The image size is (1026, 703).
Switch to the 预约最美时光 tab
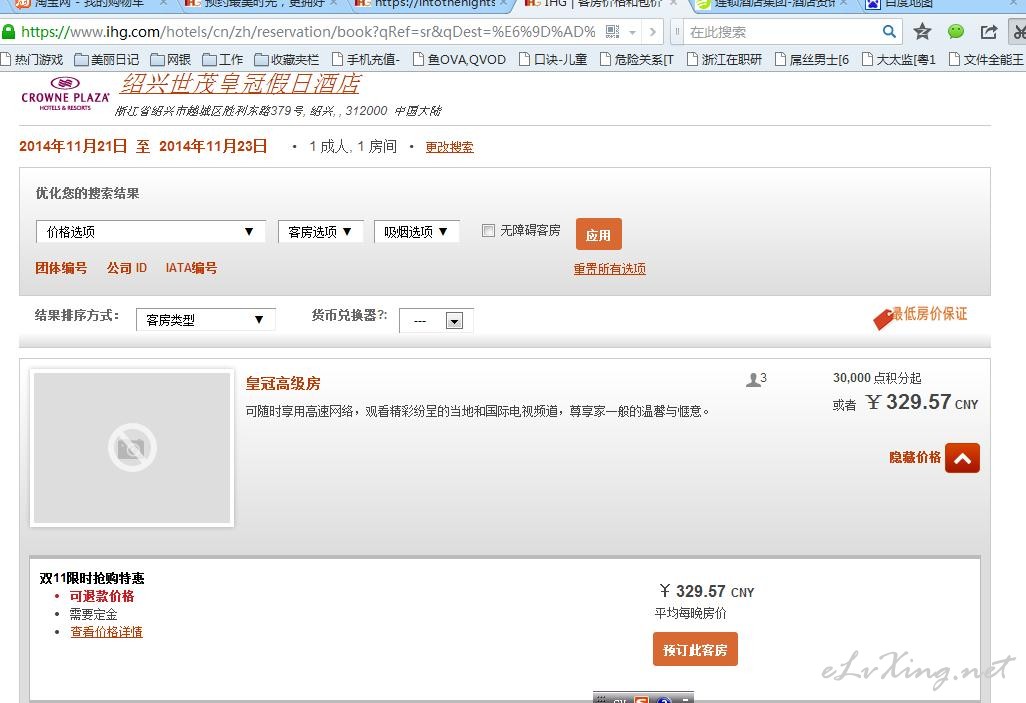click(x=260, y=4)
